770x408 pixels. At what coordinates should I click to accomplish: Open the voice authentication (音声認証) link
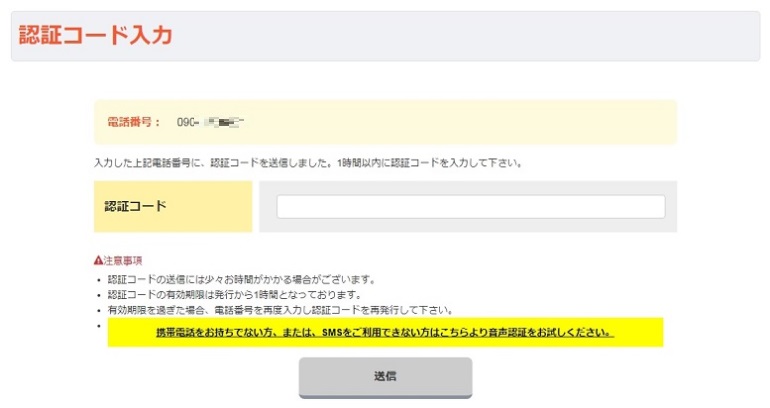coord(385,332)
